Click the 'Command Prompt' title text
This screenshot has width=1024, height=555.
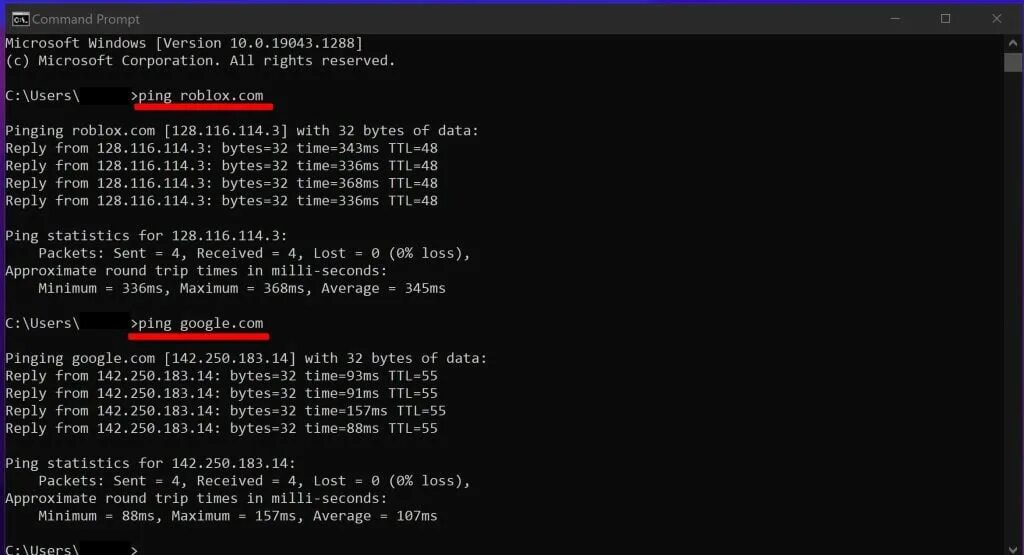pyautogui.click(x=86, y=20)
